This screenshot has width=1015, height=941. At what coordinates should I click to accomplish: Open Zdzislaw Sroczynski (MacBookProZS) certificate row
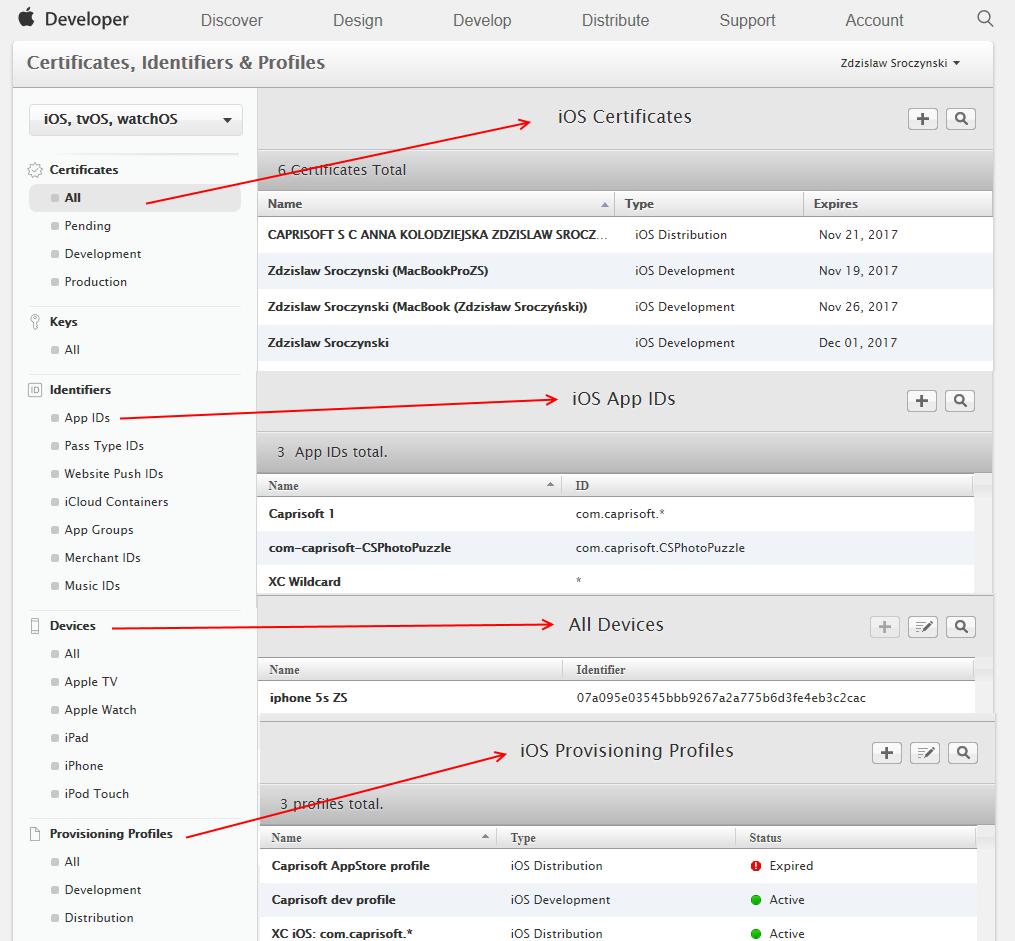(x=625, y=271)
